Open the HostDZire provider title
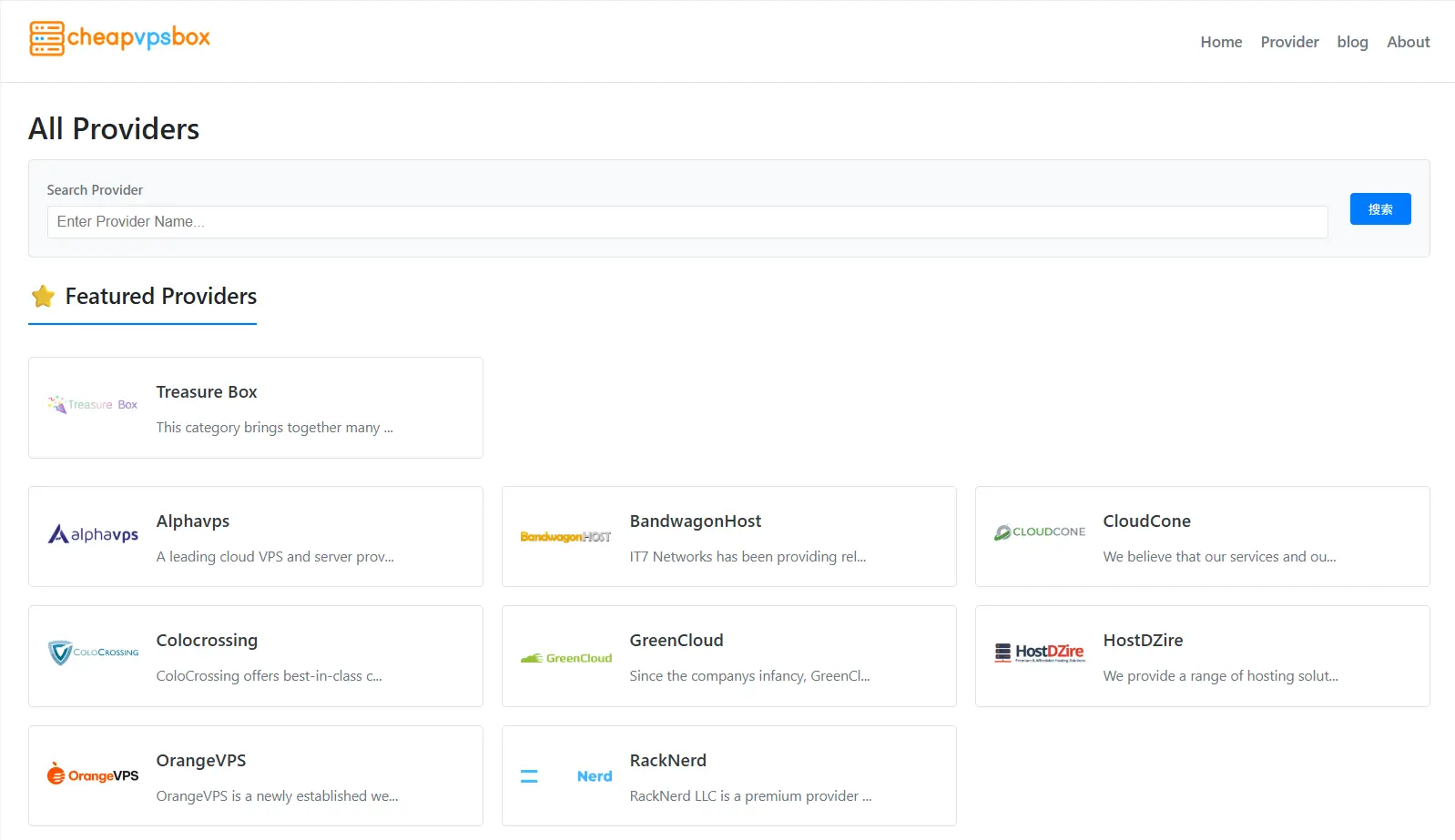This screenshot has height=840, width=1455. pyautogui.click(x=1144, y=641)
